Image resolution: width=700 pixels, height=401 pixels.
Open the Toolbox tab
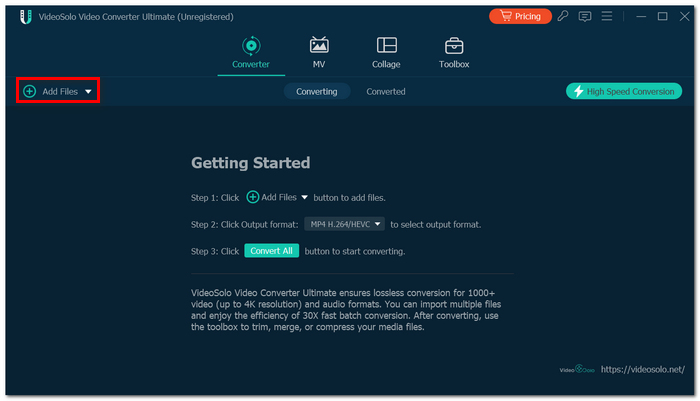(454, 53)
